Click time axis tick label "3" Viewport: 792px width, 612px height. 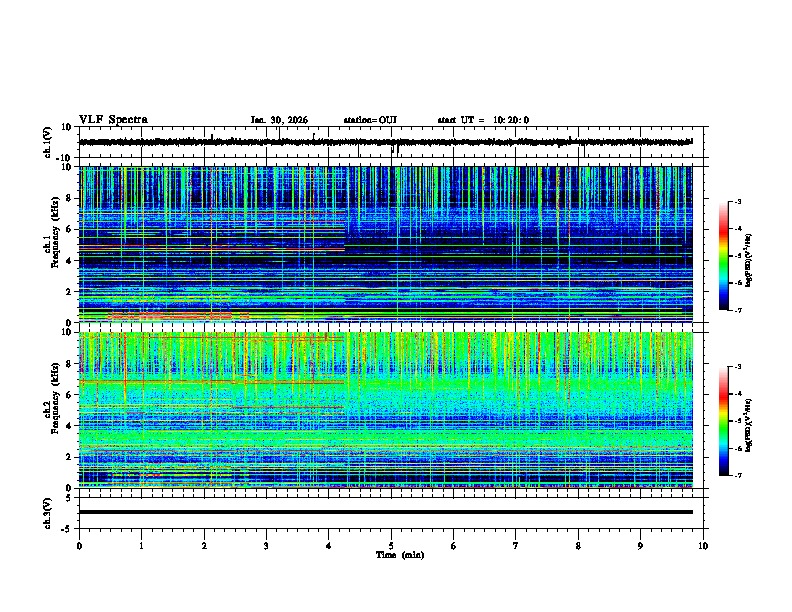(x=266, y=546)
